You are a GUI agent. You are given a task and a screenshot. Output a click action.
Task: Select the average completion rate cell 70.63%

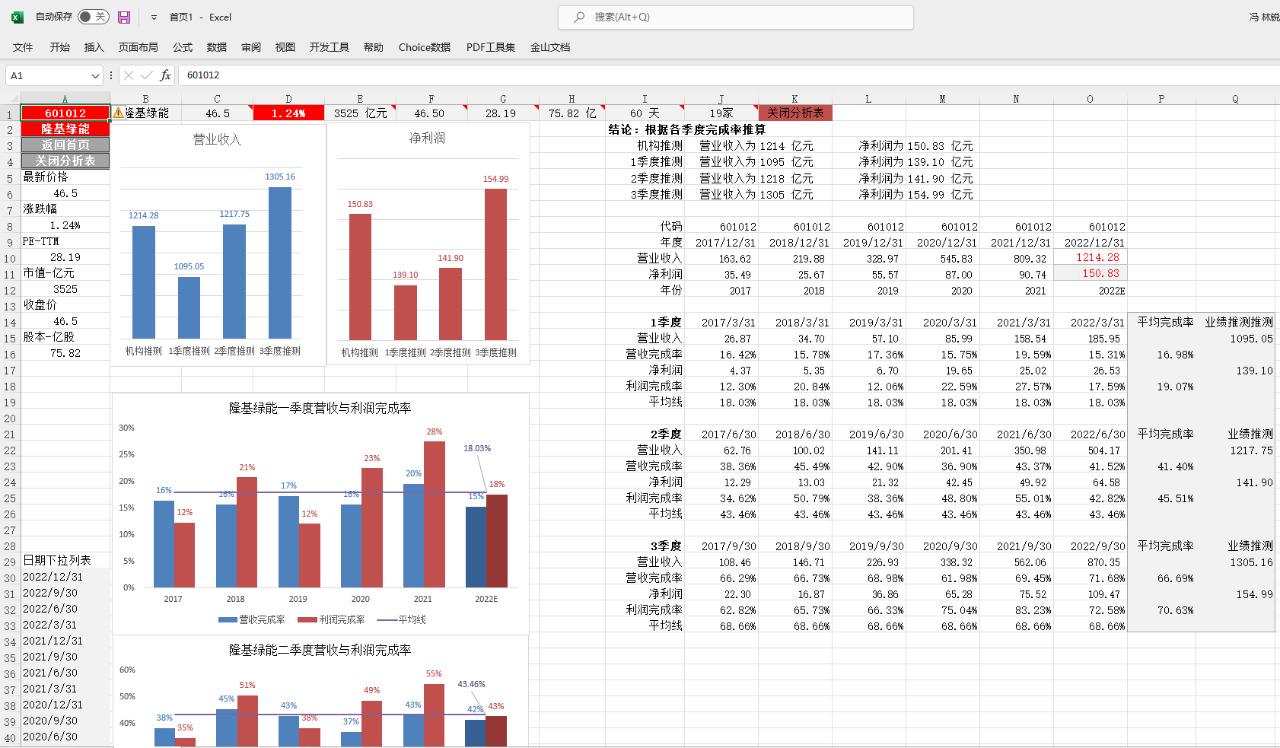[x=1161, y=610]
